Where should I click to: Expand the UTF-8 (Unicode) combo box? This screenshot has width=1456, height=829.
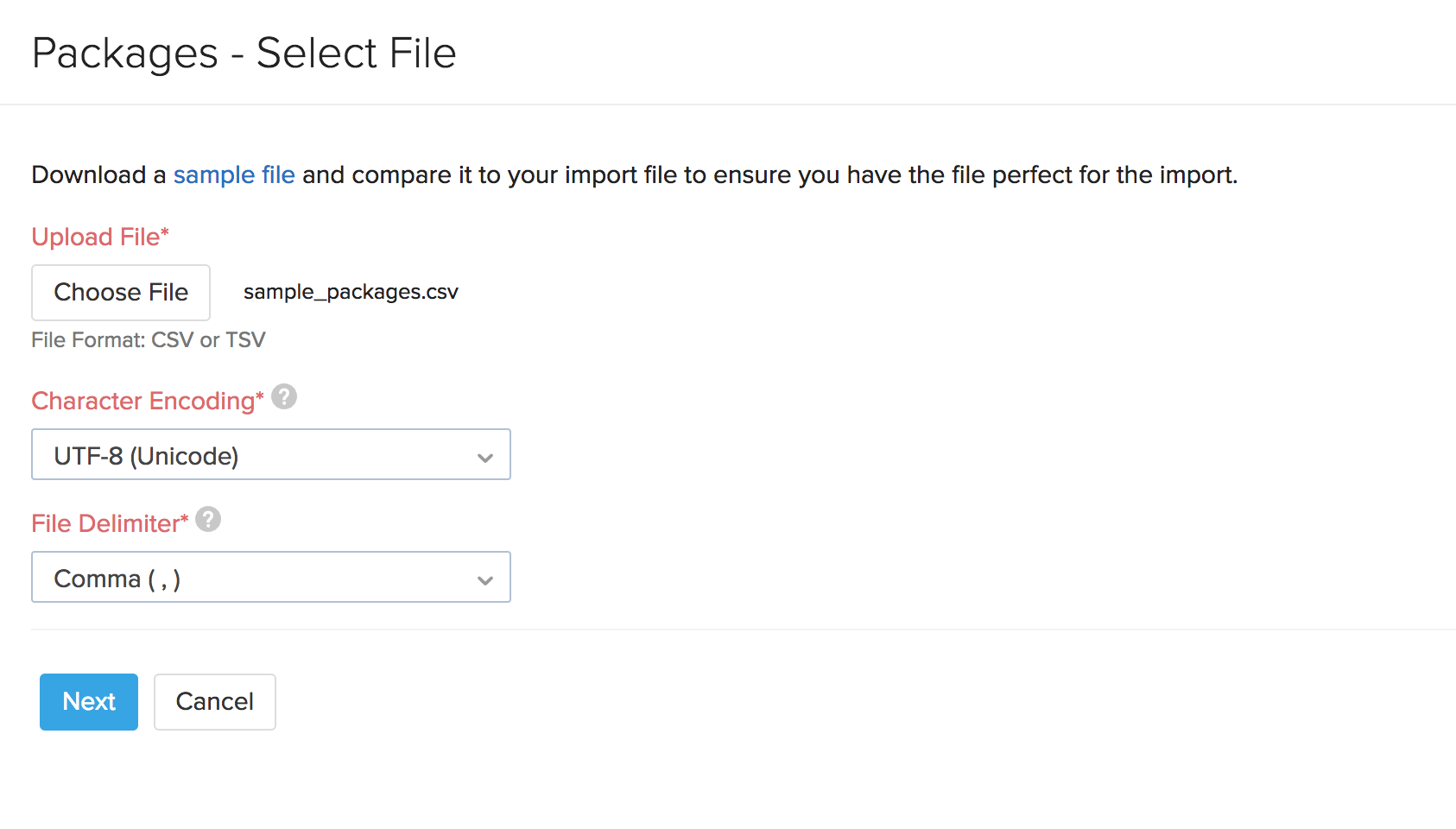tap(270, 454)
